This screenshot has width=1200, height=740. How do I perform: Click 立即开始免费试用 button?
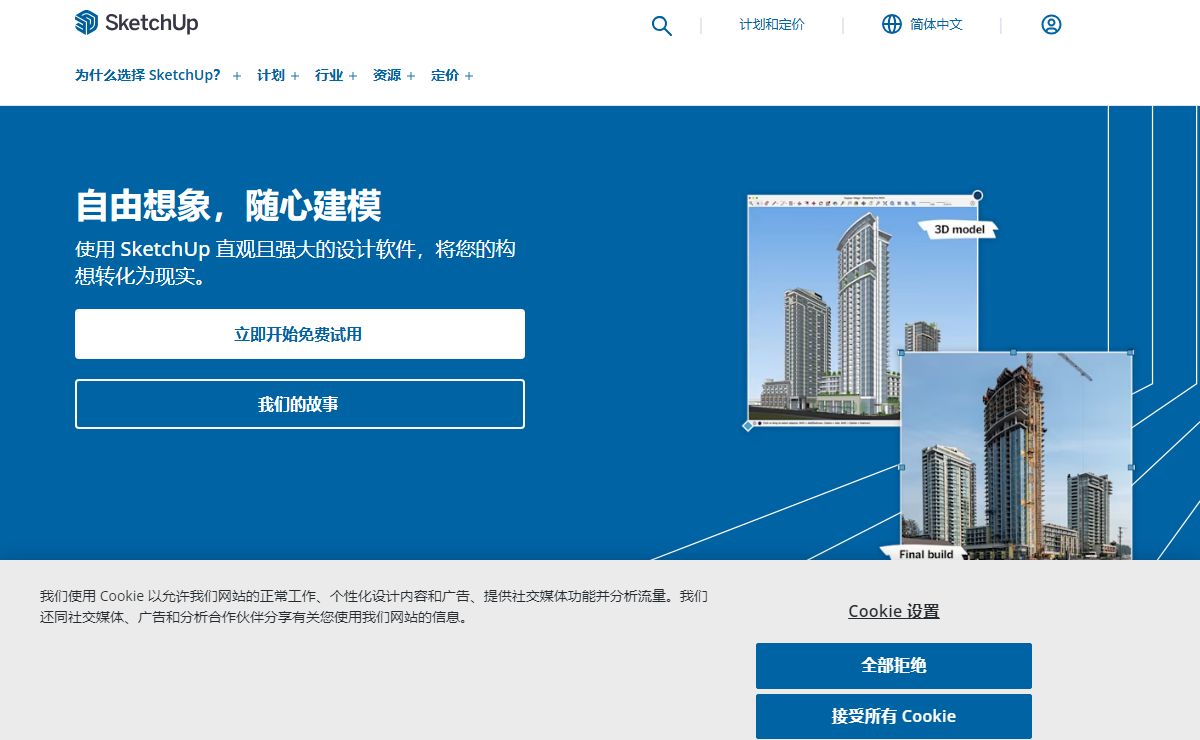(300, 334)
